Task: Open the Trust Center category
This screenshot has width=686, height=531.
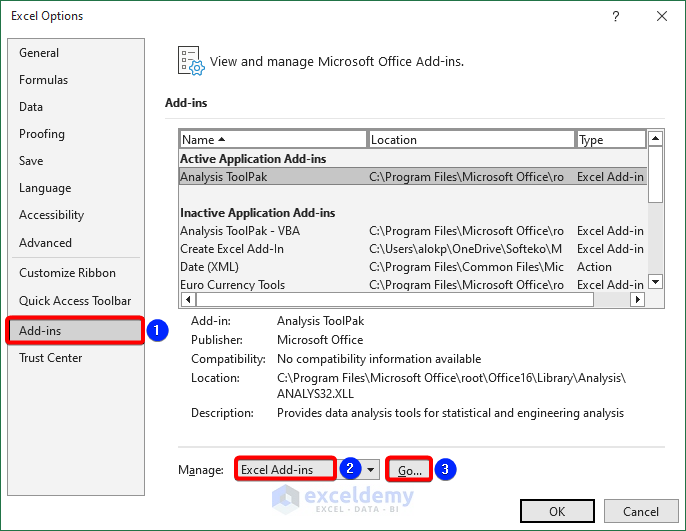Action: click(x=51, y=358)
